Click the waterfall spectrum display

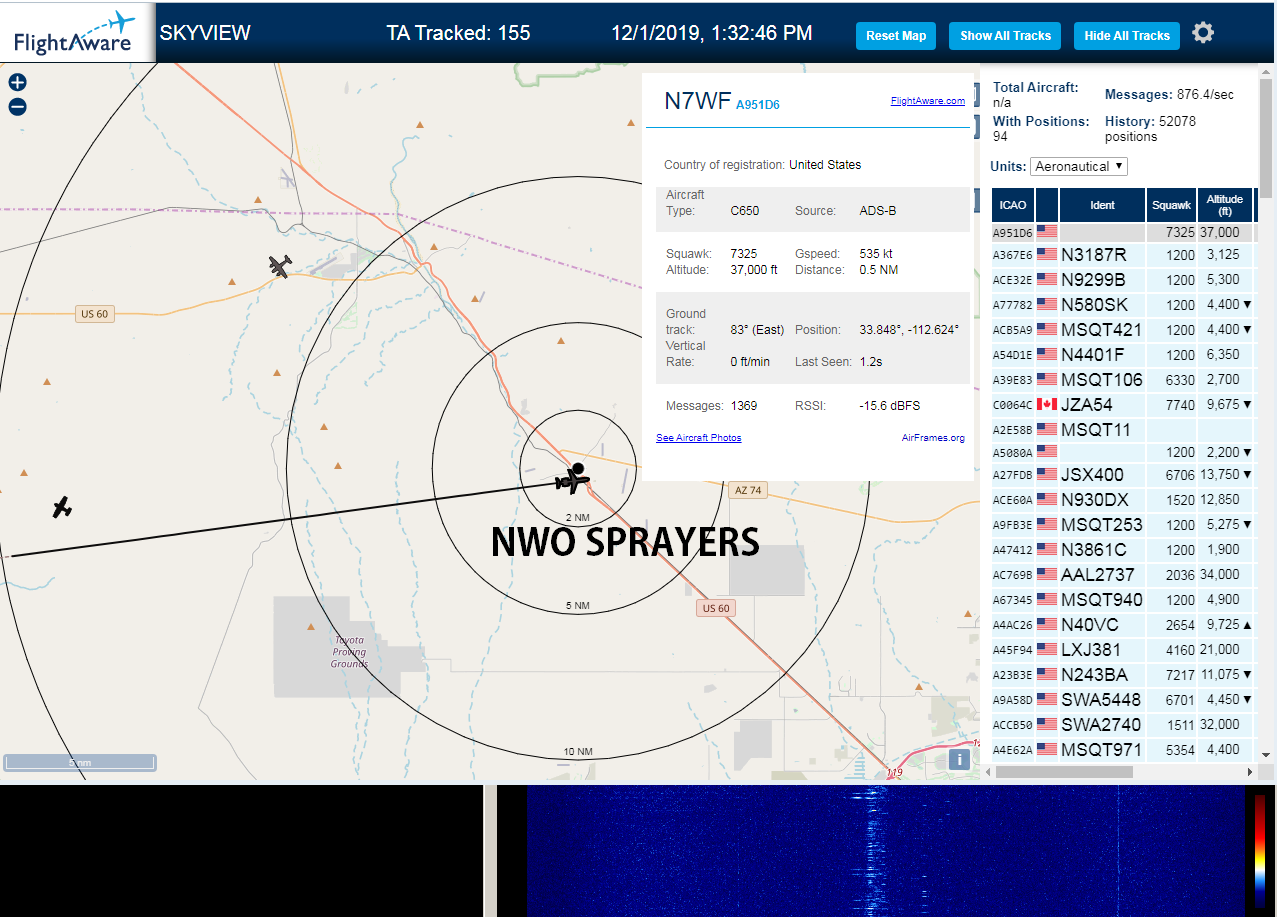[x=885, y=851]
